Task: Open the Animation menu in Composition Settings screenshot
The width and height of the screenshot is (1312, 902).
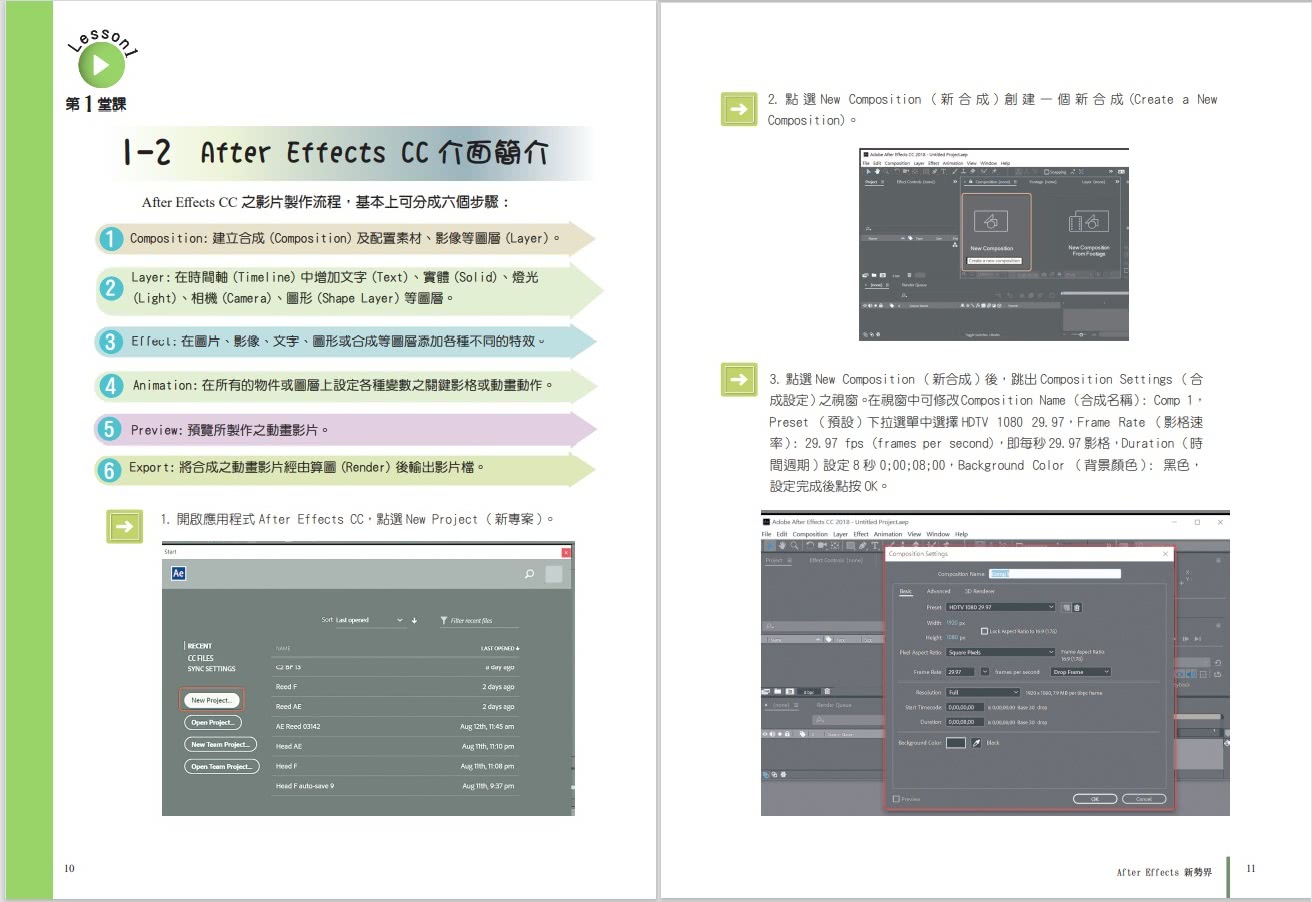Action: [888, 534]
